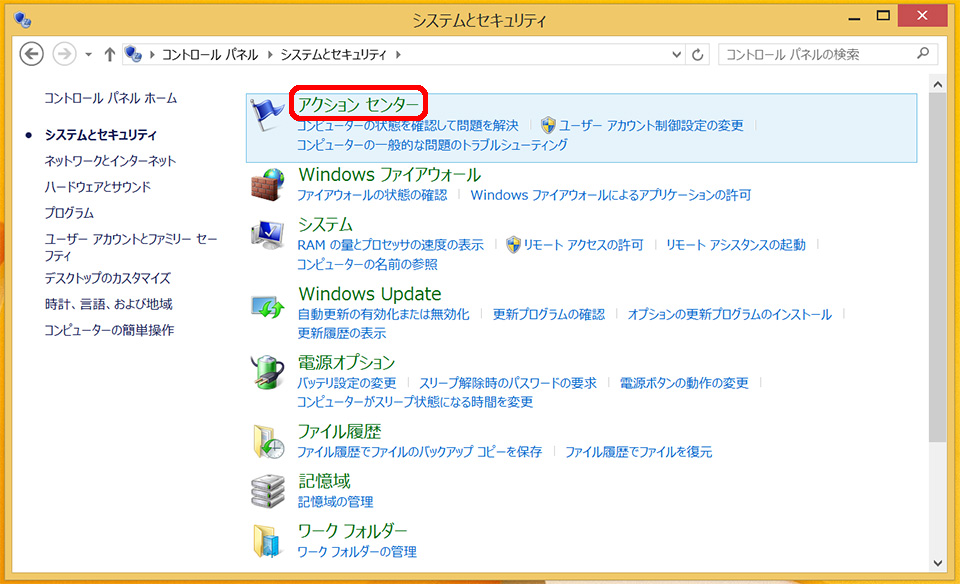Viewport: 960px width, 584px height.
Task: Click Windows ファイアウォールによるアプリケーションの許可
Action: coord(610,195)
